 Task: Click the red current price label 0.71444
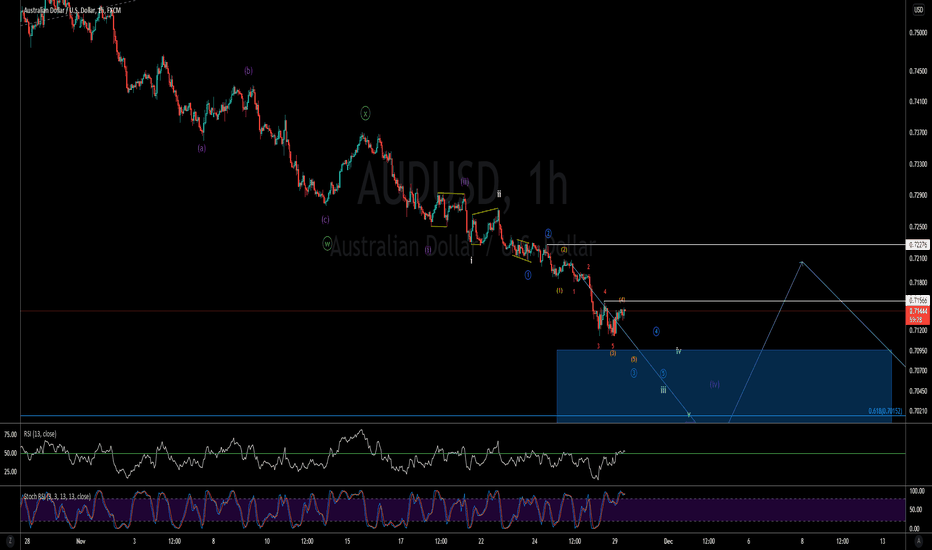pyautogui.click(x=918, y=315)
